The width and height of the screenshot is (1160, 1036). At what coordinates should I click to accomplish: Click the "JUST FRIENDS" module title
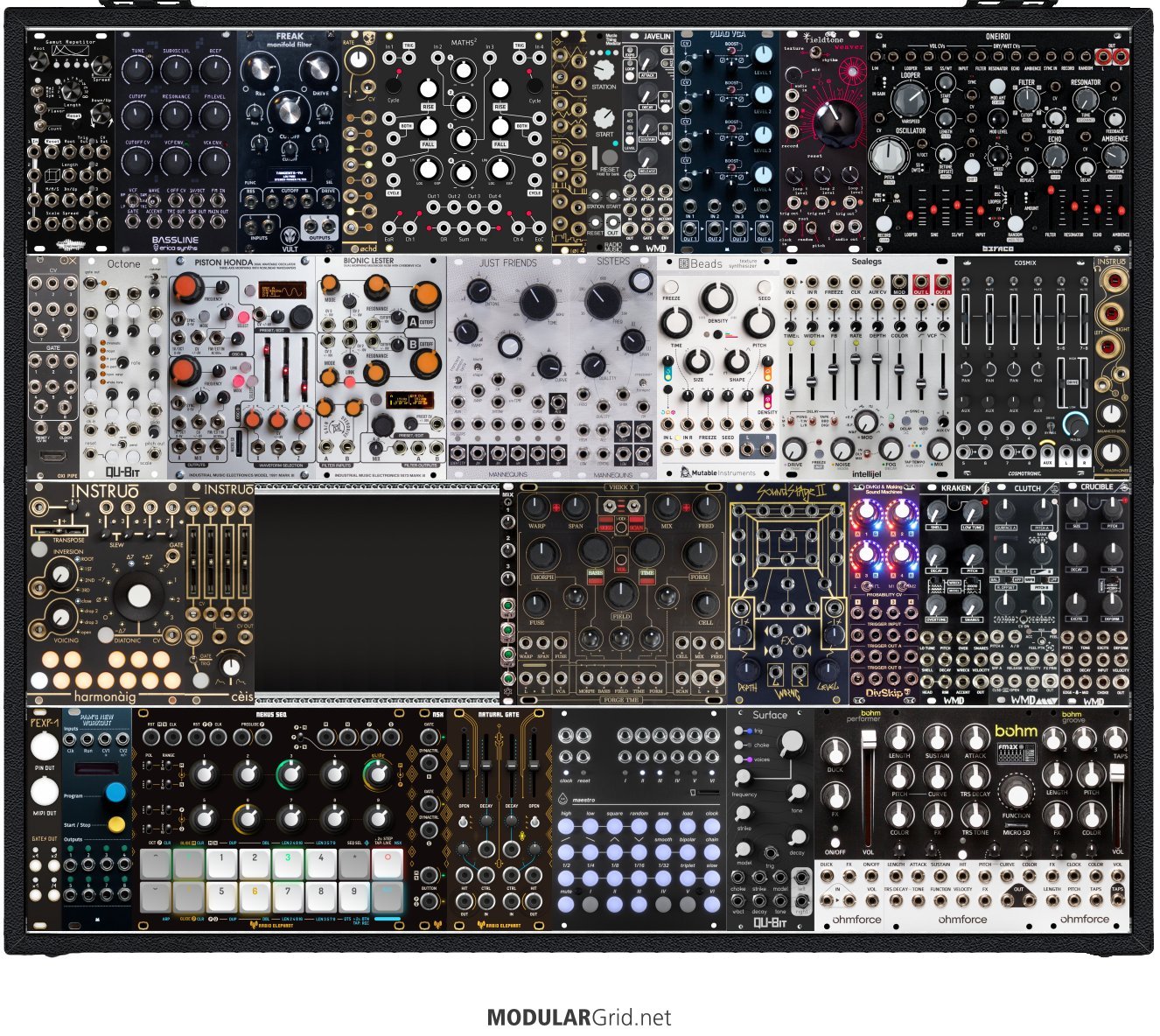point(507,262)
